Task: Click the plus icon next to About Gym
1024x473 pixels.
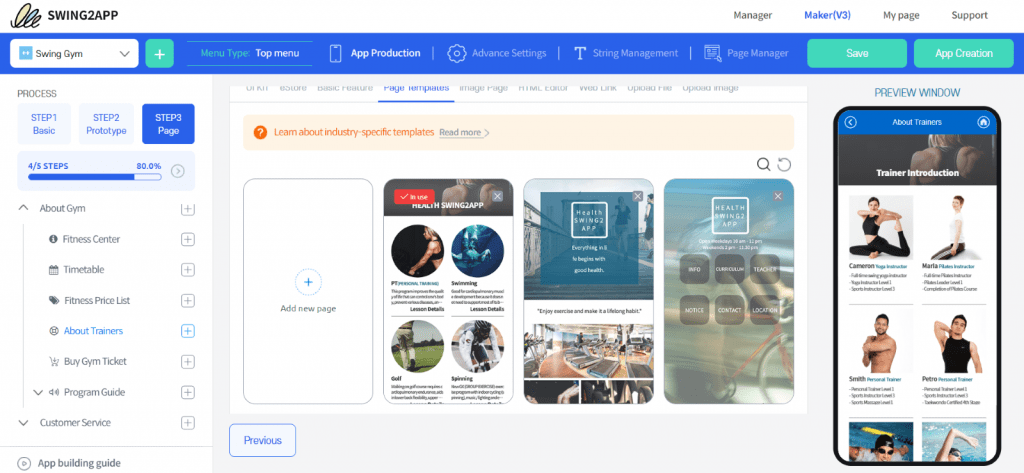Action: point(187,208)
